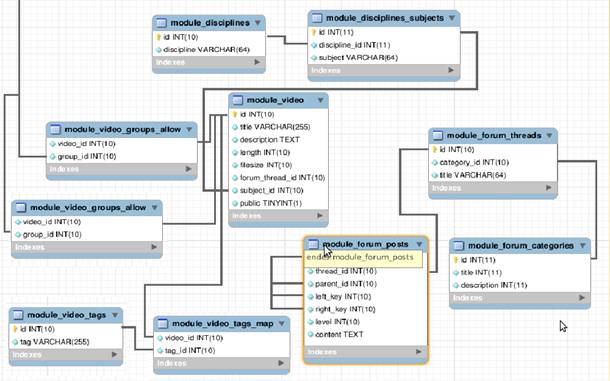This screenshot has width=610, height=381.
Task: Select the category_id column in module_forum_threads
Action: coord(470,163)
